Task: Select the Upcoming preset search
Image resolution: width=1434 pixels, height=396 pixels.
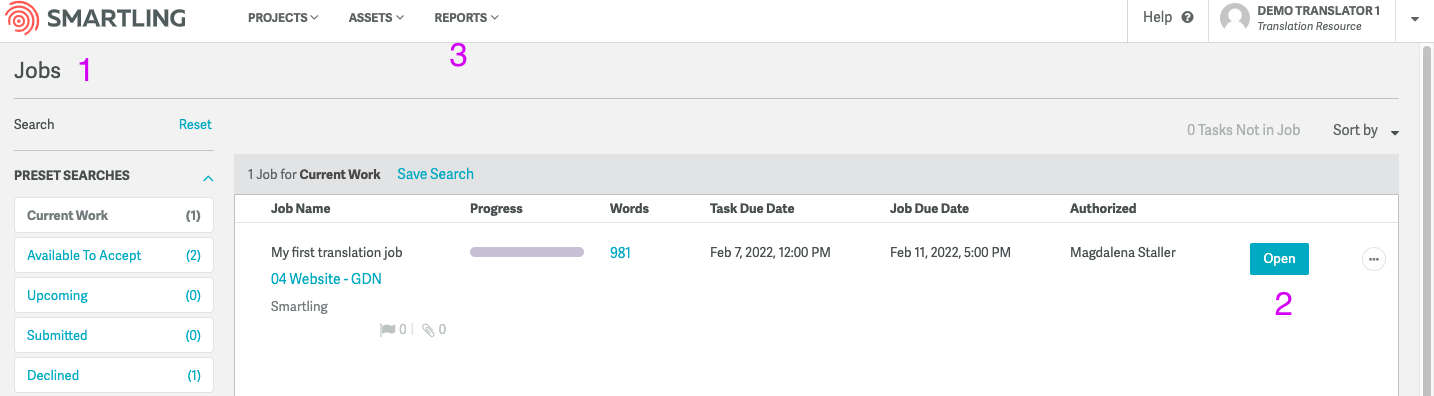Action: point(114,295)
